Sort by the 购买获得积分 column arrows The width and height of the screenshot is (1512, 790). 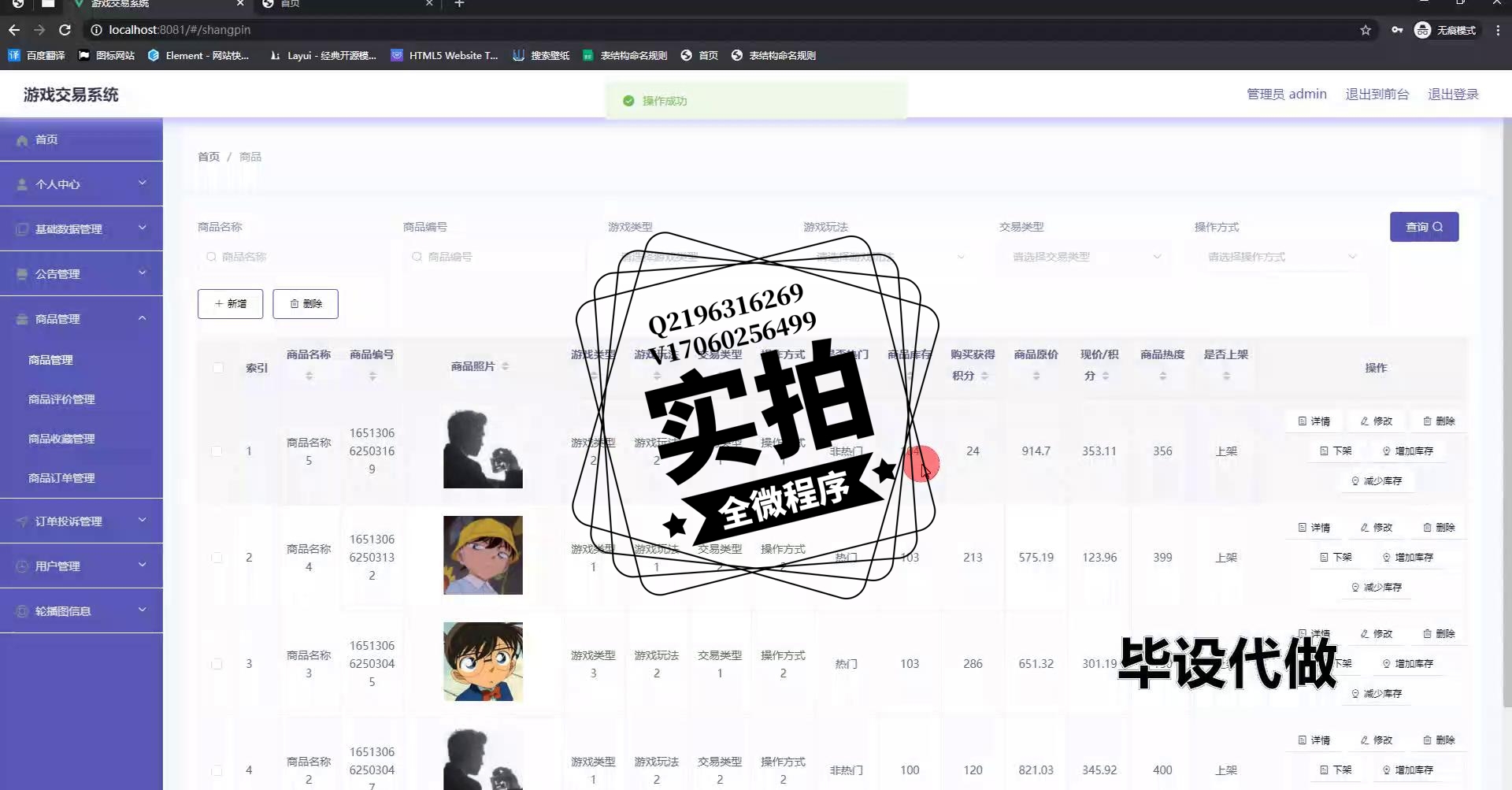[984, 376]
